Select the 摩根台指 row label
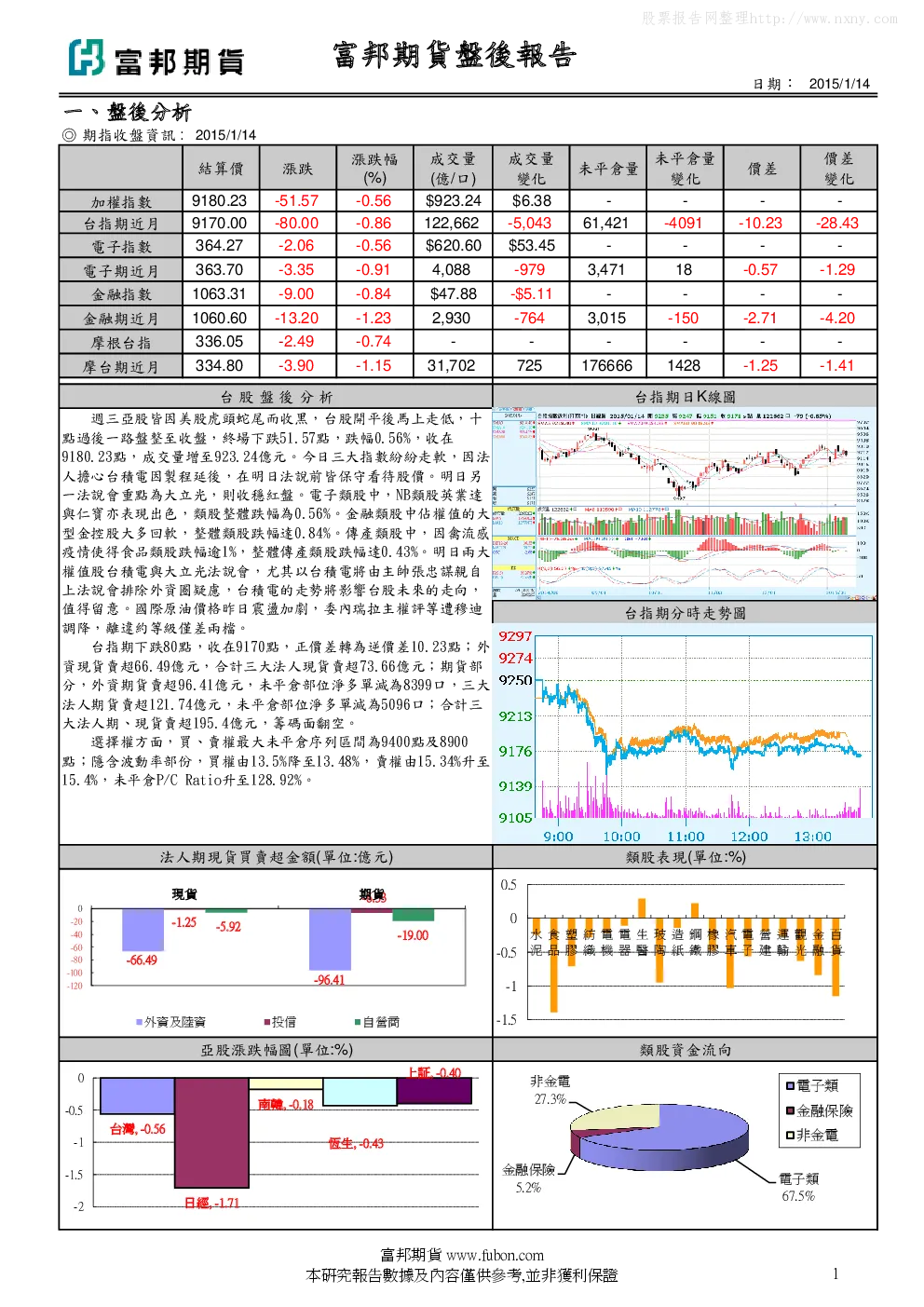This screenshot has height=1307, width=924. click(121, 343)
